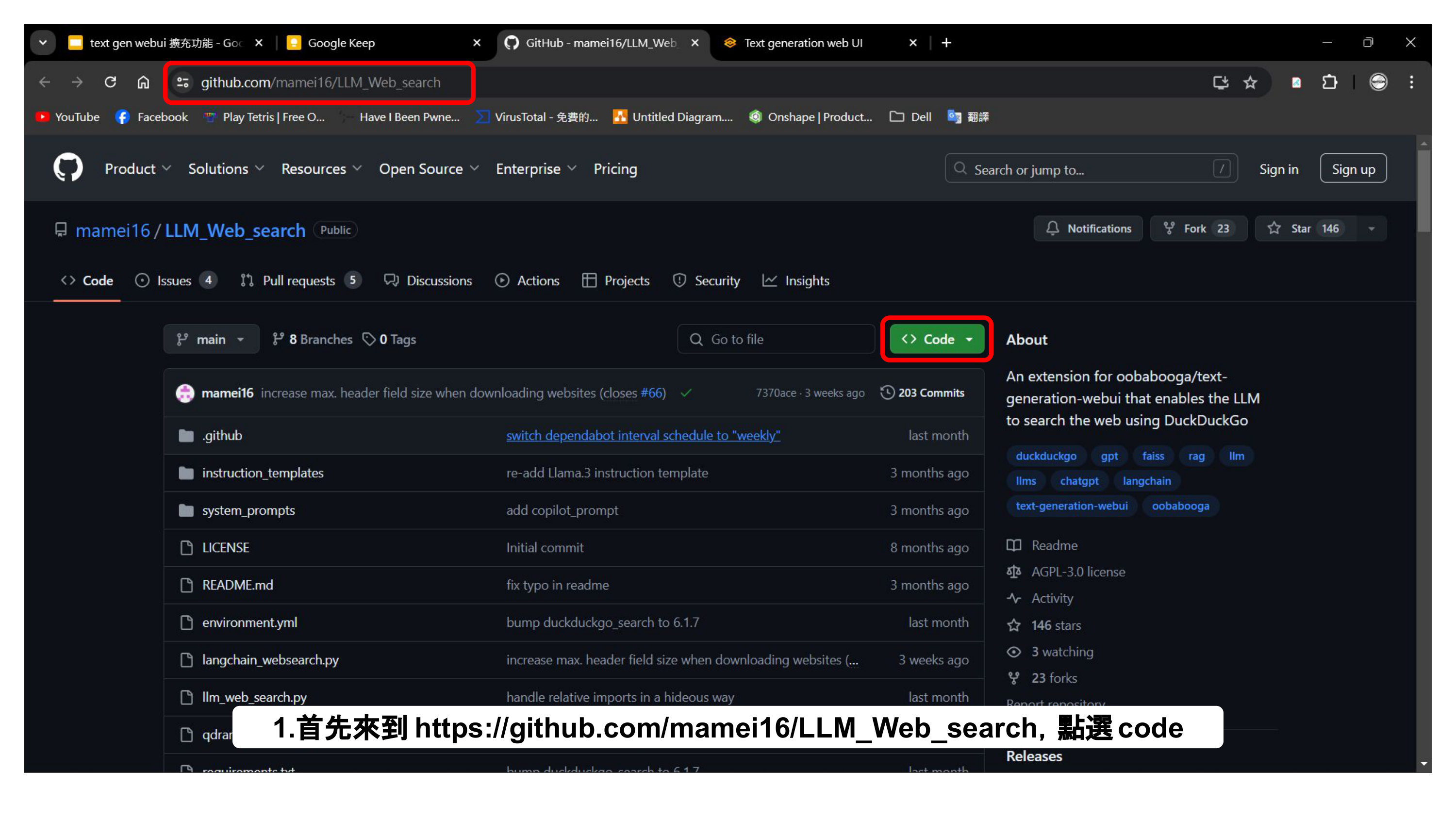1456x819 pixels.
Task: Click the Notifications bell button
Action: [x=1088, y=229]
